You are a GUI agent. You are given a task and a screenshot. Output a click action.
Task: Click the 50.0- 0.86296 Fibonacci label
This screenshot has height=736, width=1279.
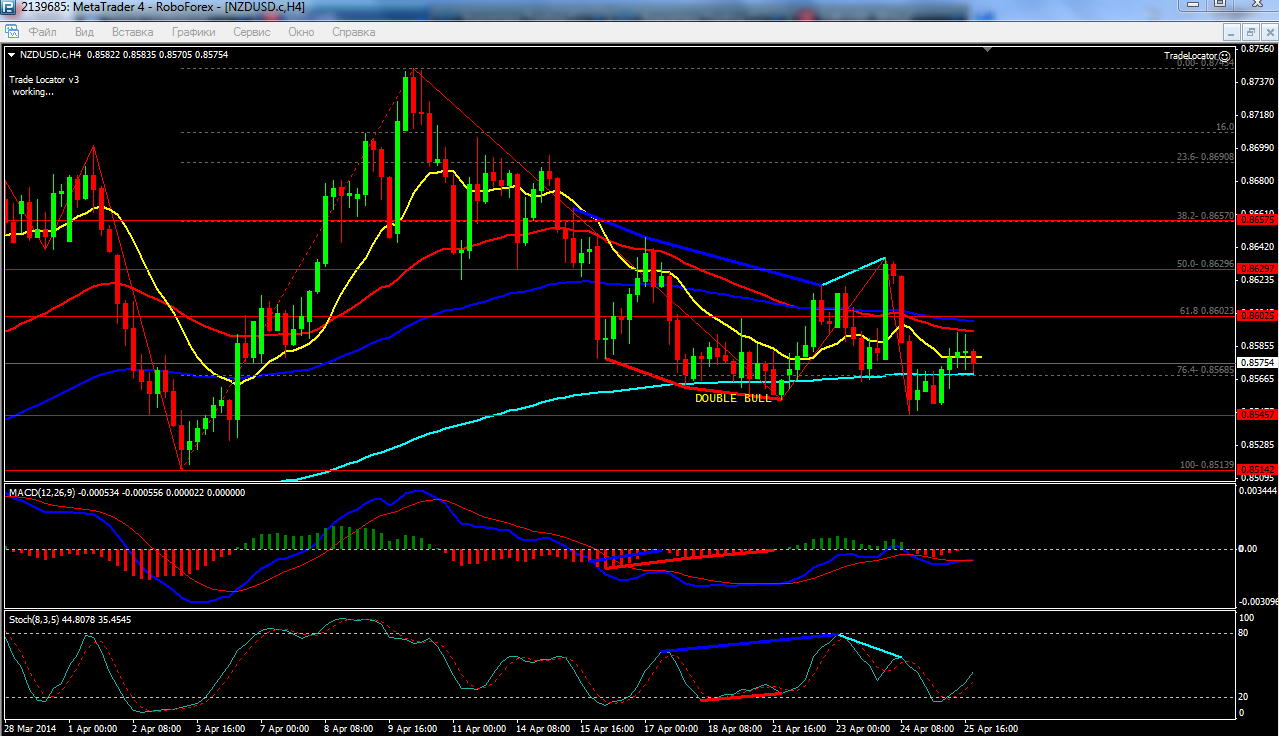click(x=1203, y=264)
